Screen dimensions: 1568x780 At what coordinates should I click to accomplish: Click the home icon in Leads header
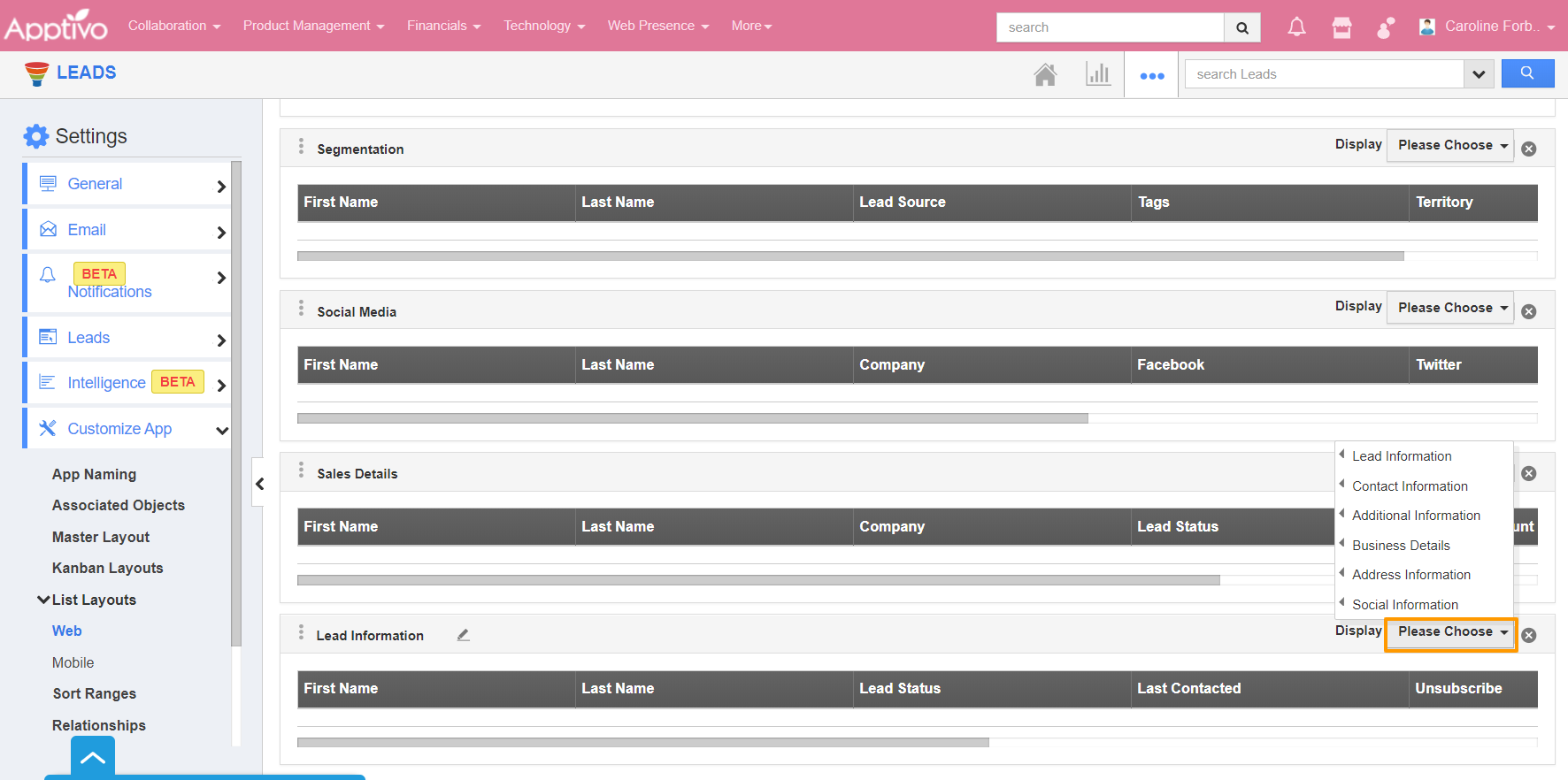click(1045, 75)
